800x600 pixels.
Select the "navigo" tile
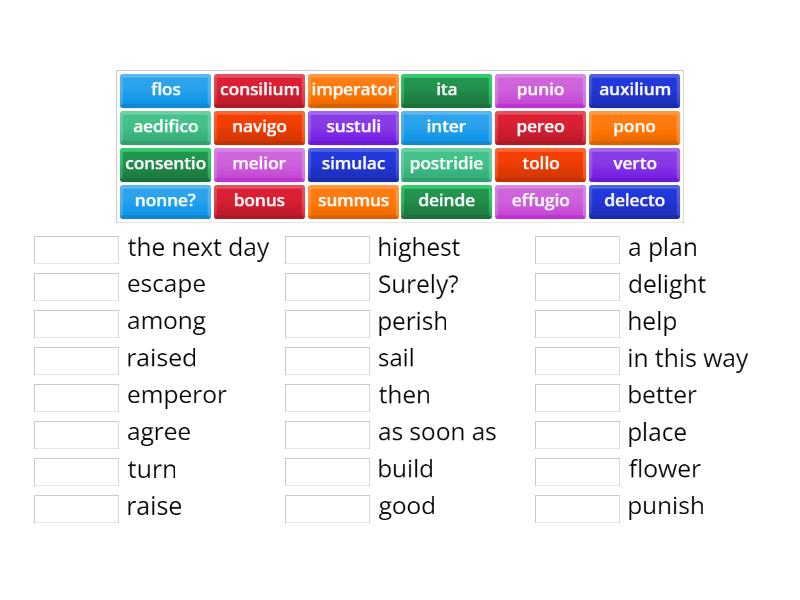click(x=259, y=127)
